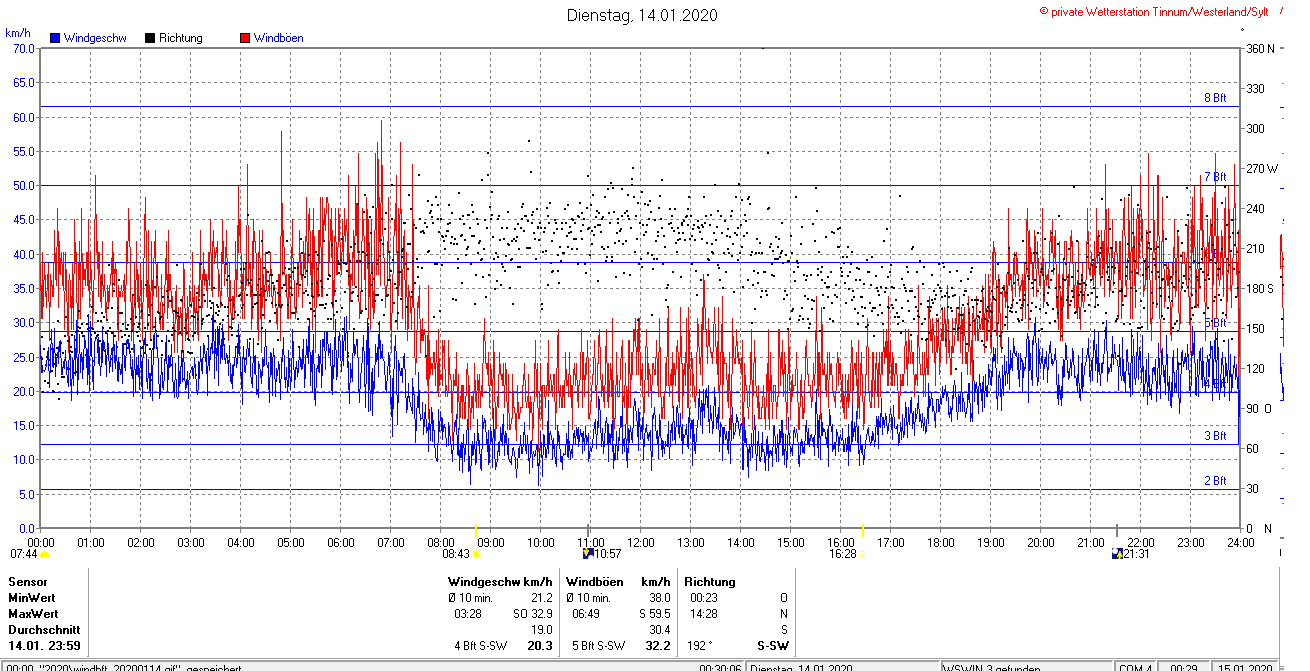1310x671 pixels.
Task: Click the sun icon next to 16:28
Action: (x=864, y=554)
